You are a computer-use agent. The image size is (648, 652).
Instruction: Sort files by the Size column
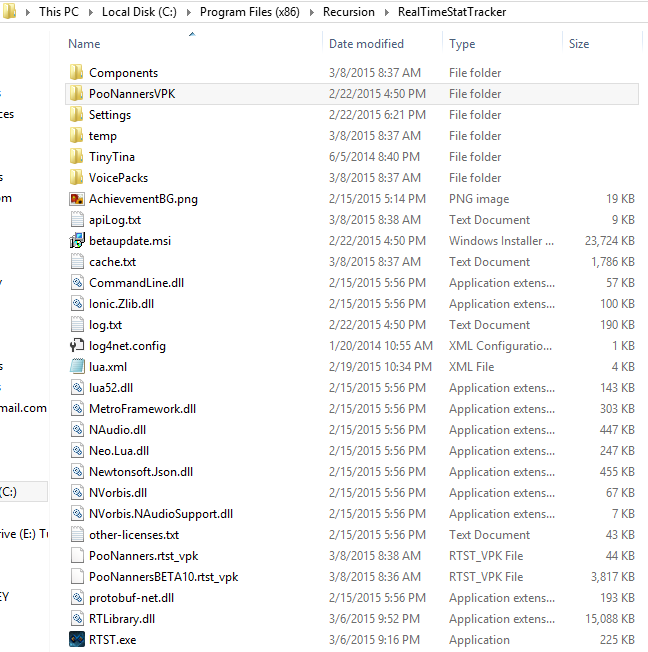(x=578, y=44)
